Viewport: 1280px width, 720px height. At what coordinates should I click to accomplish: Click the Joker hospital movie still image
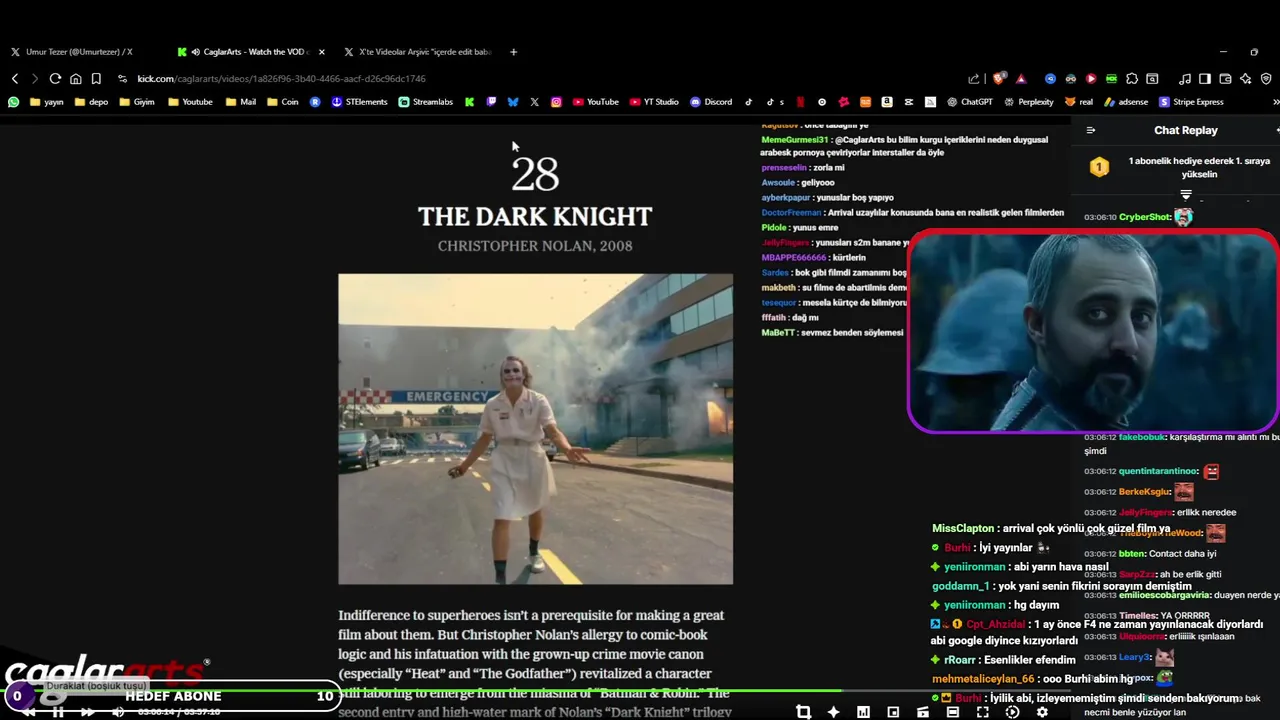coord(535,429)
